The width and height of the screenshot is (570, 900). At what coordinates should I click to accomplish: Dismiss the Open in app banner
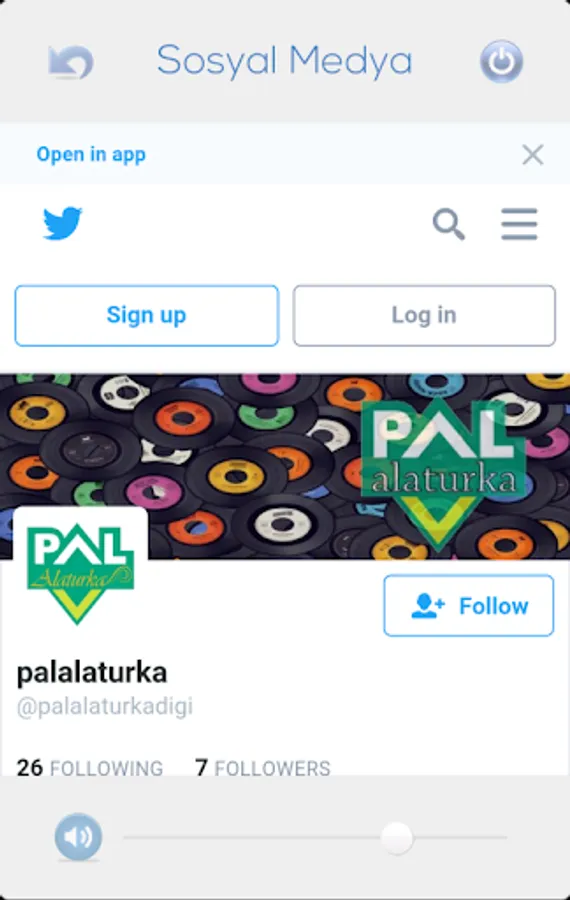[533, 154]
